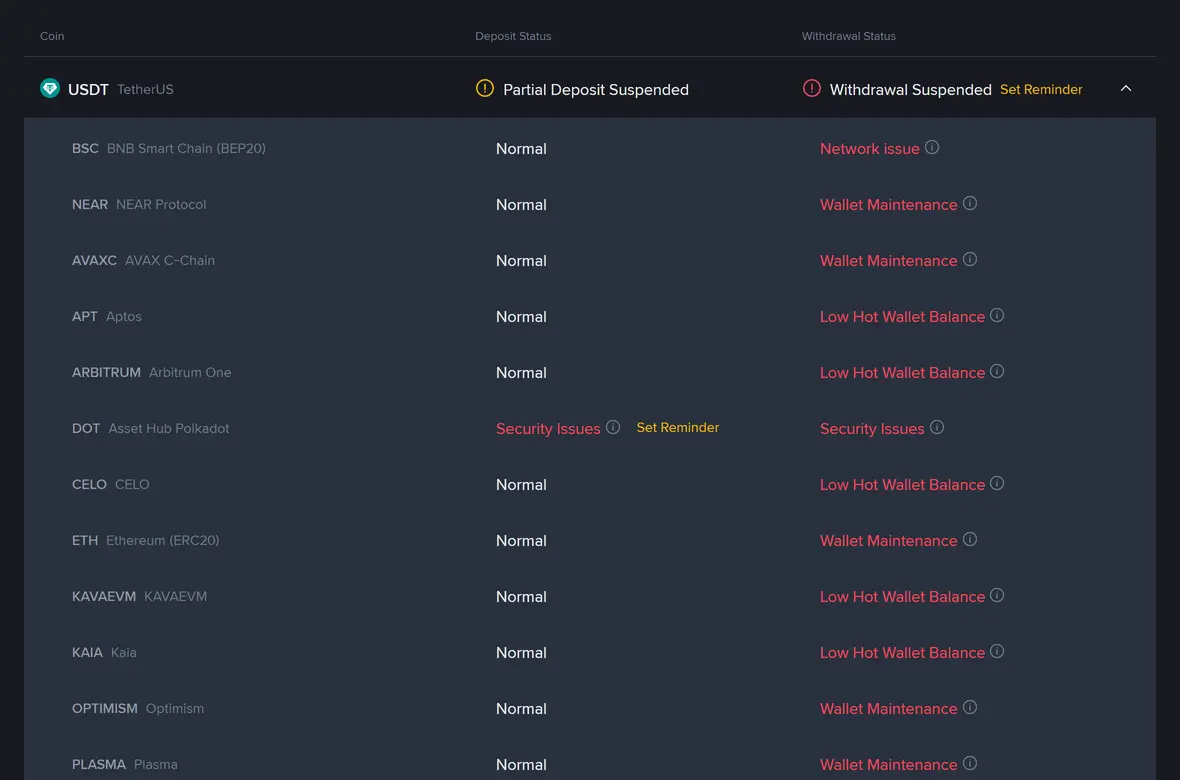
Task: Click 'Low Hot Wallet Balance' for KAIA
Action: pyautogui.click(x=902, y=653)
